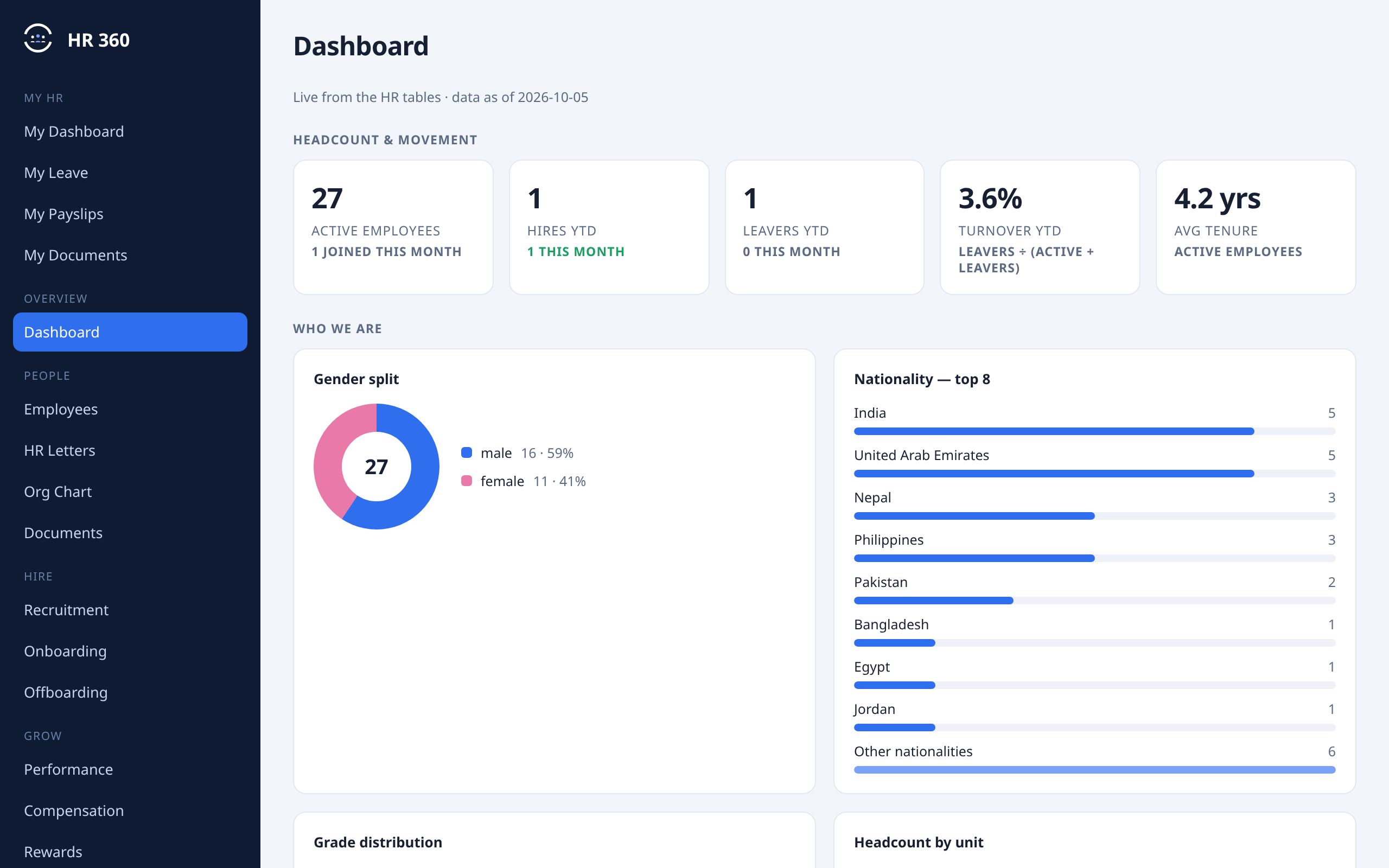Go to HR Letters

click(x=130, y=451)
